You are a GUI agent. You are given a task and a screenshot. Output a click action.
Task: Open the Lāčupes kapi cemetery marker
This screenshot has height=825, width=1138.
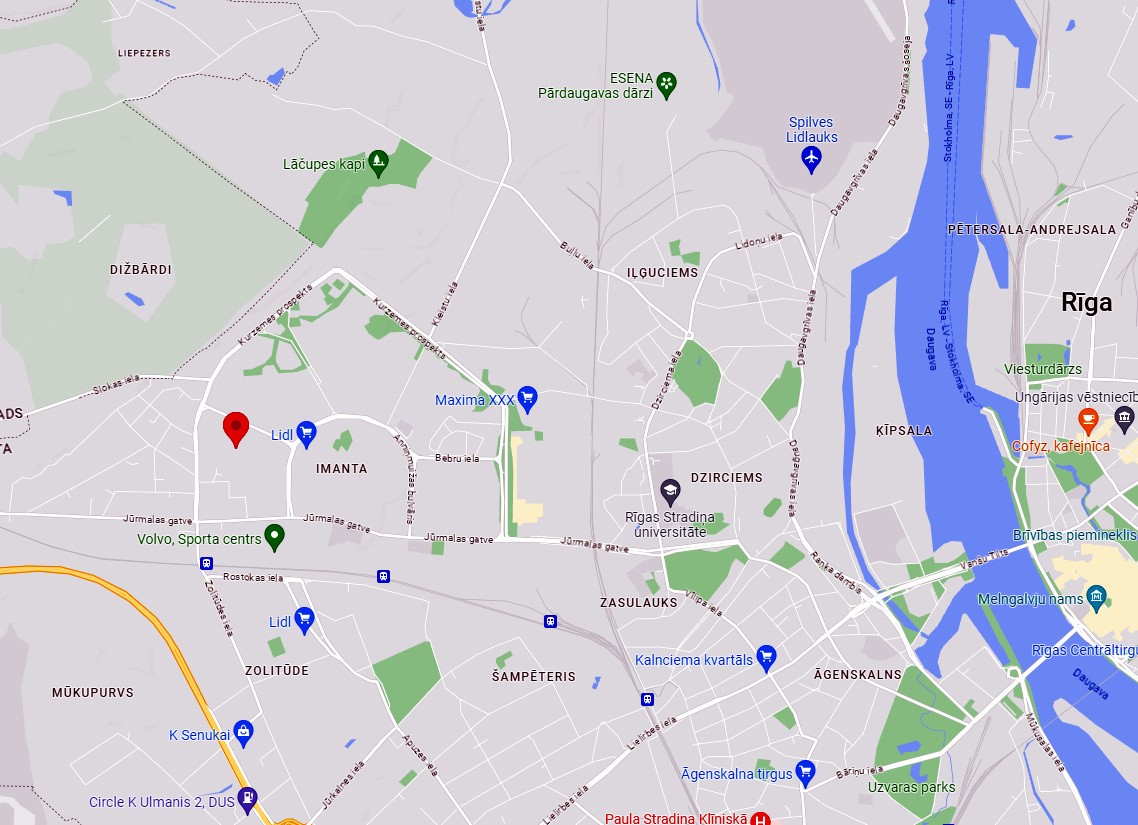378,163
